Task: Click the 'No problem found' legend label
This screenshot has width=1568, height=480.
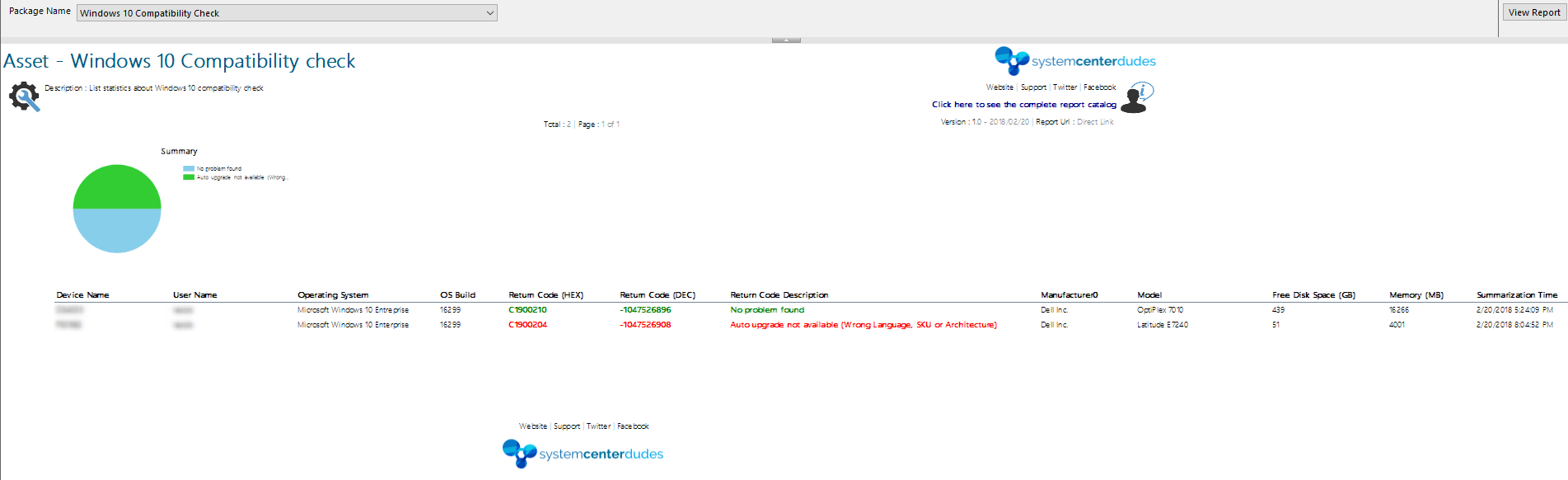Action: (219, 168)
